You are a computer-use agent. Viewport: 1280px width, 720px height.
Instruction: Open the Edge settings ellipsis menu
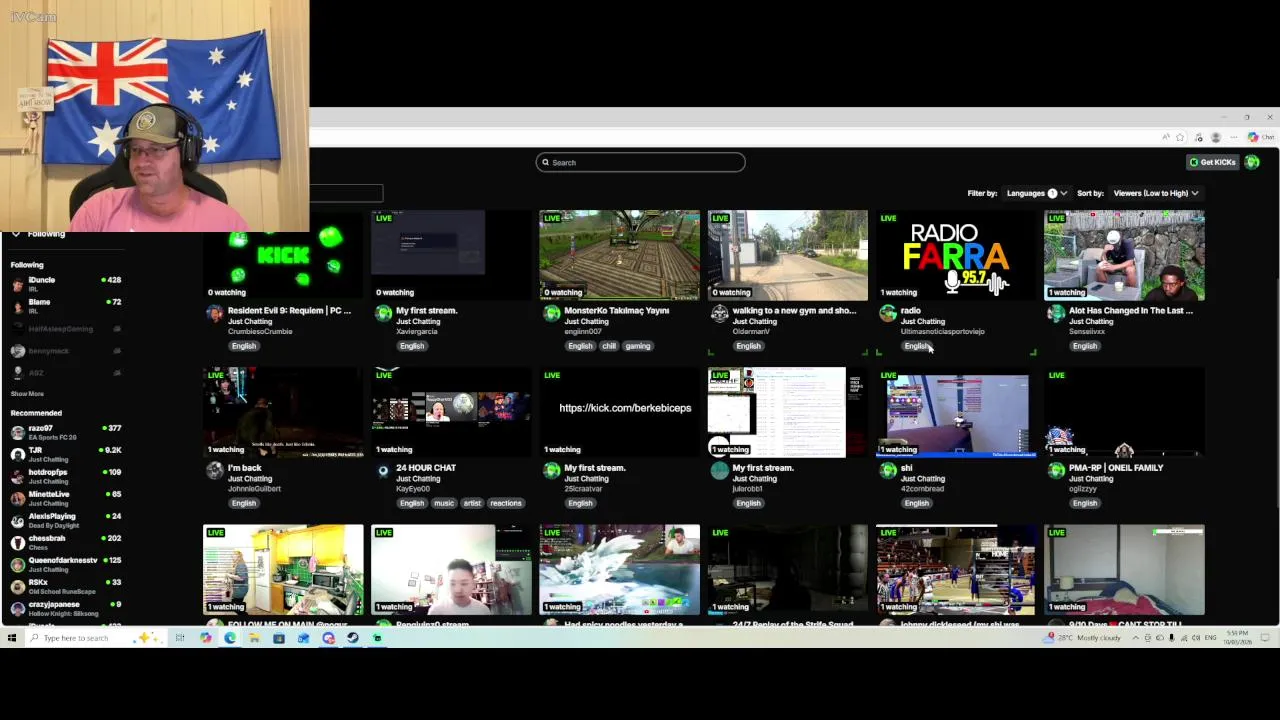(x=1234, y=137)
